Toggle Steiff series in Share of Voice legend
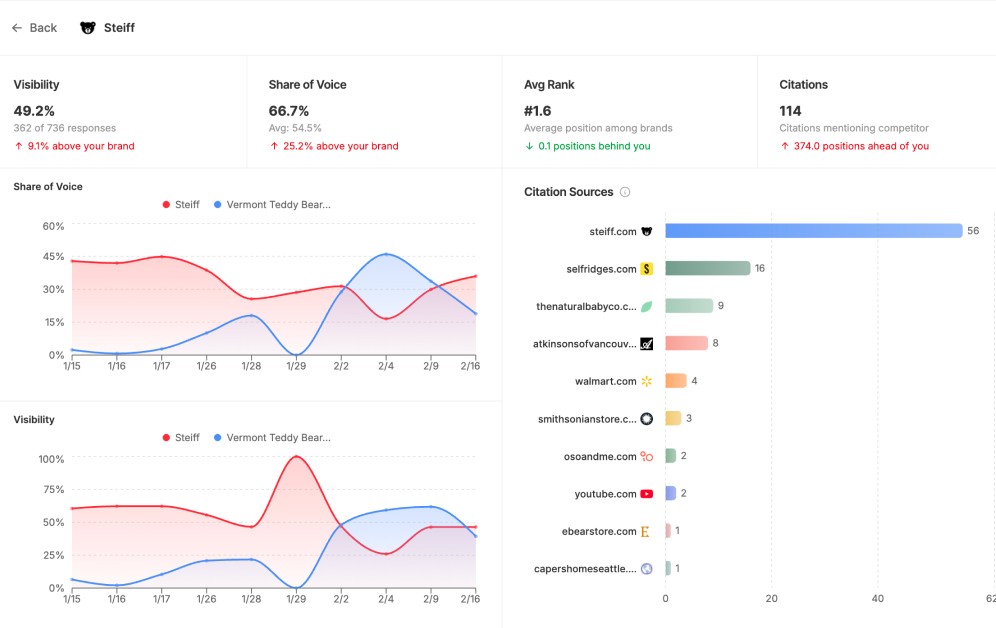Image resolution: width=996 pixels, height=628 pixels. click(x=181, y=204)
